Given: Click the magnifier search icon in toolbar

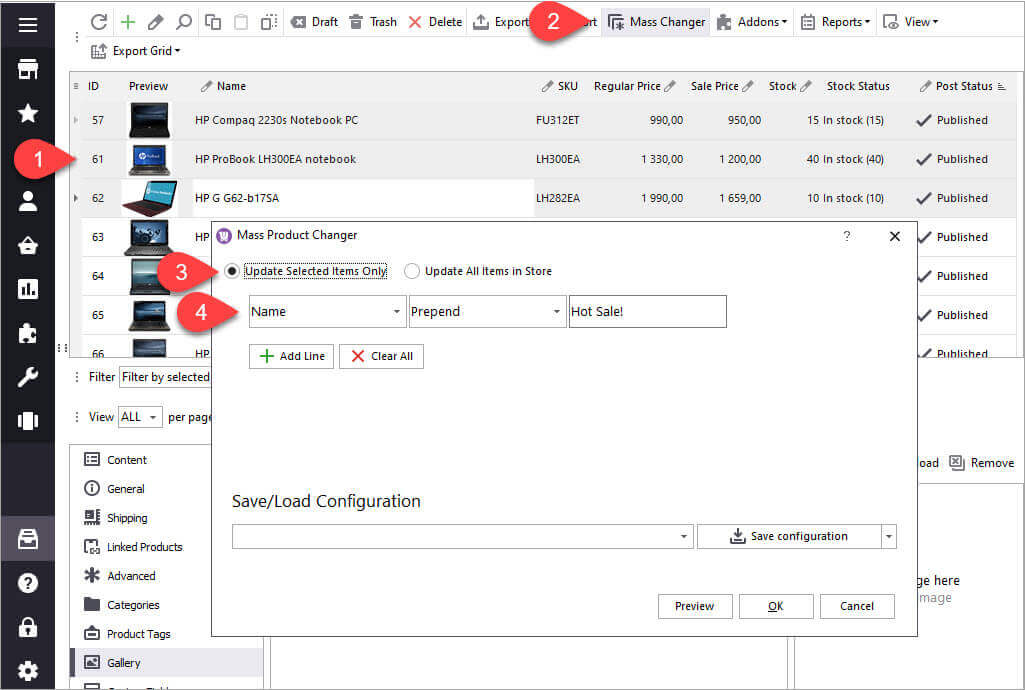Looking at the screenshot, I should coord(184,22).
